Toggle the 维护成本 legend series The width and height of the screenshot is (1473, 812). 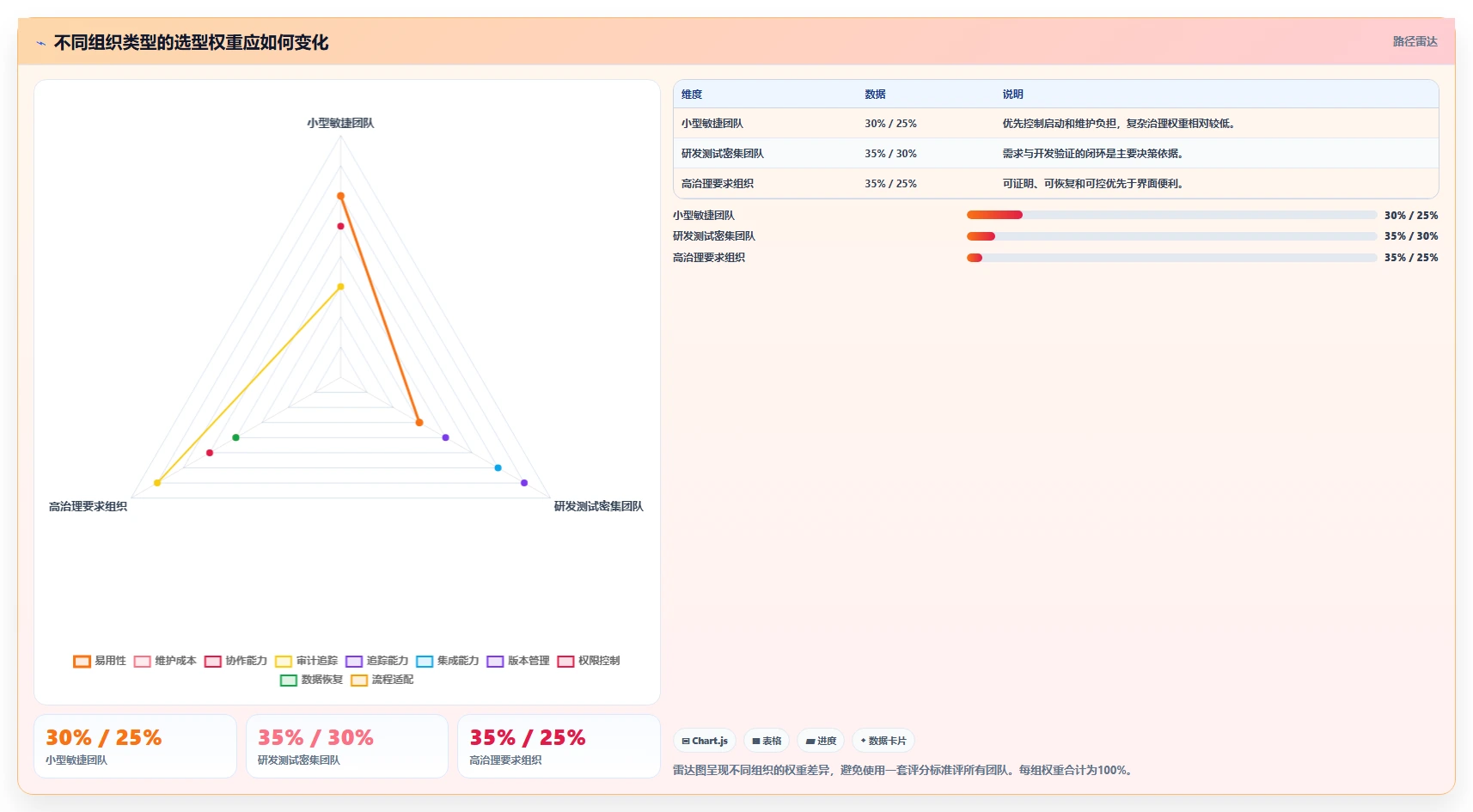click(165, 661)
